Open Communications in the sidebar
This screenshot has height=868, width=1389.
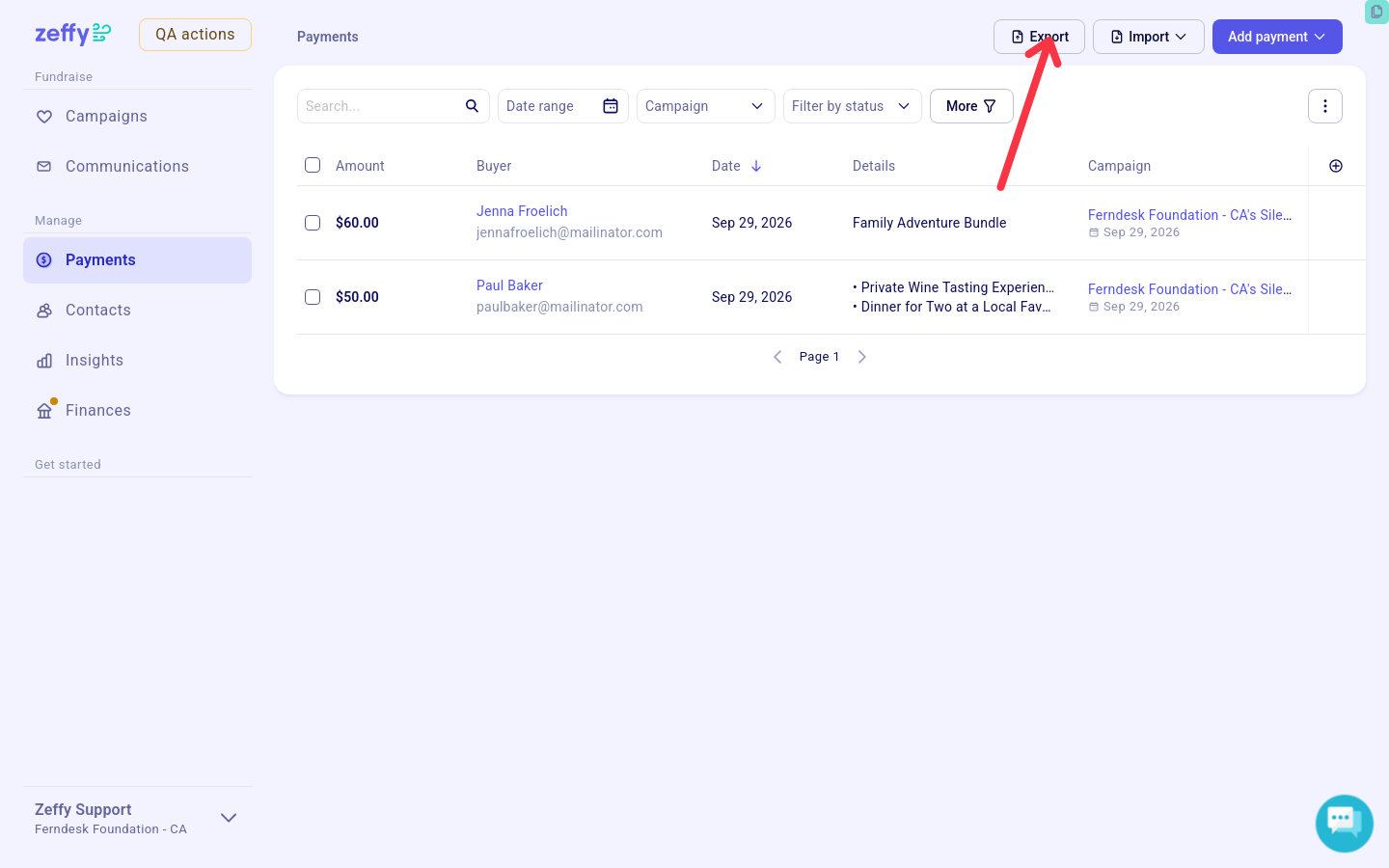click(137, 167)
